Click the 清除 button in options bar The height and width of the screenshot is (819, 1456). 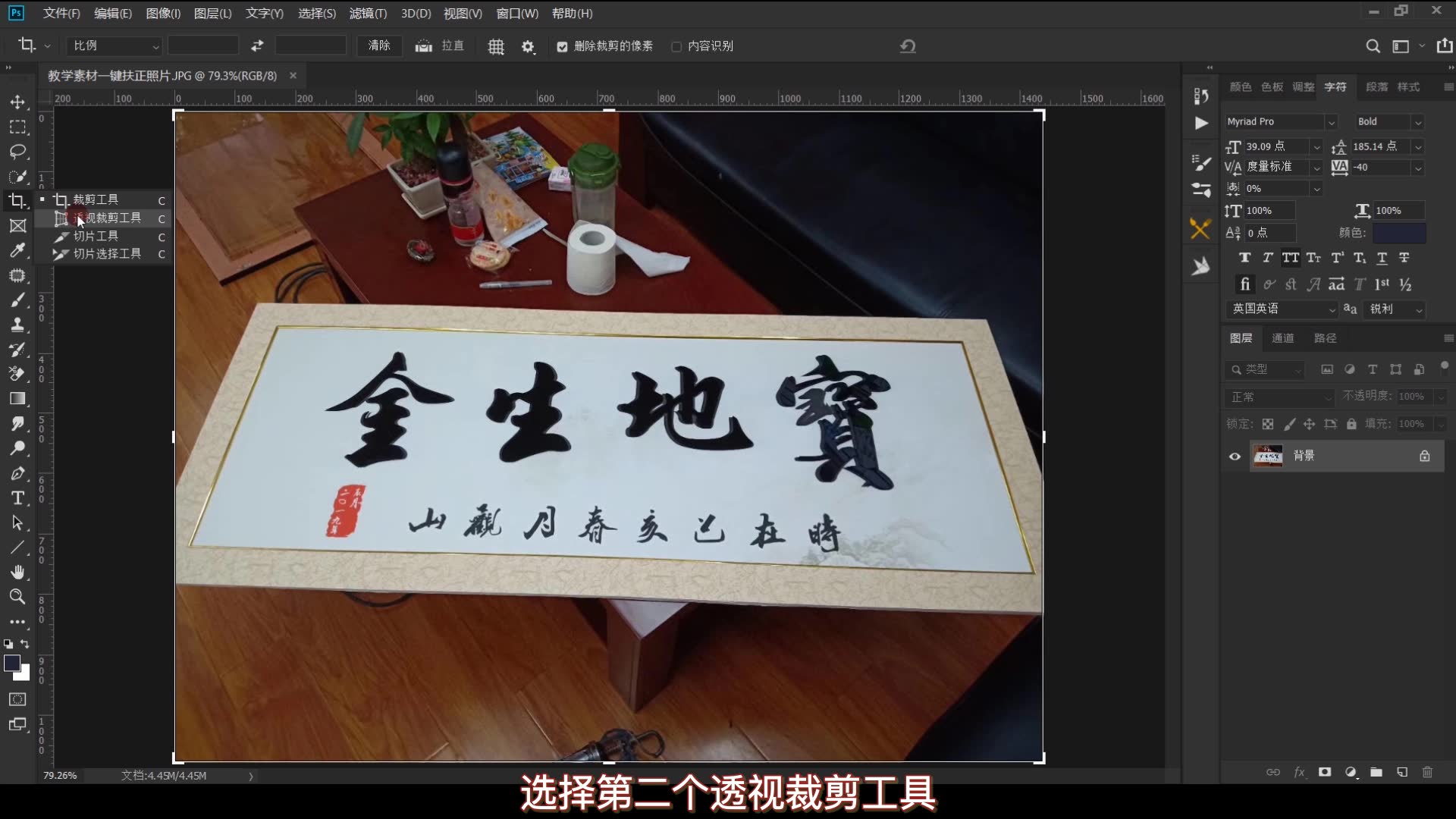pos(379,46)
